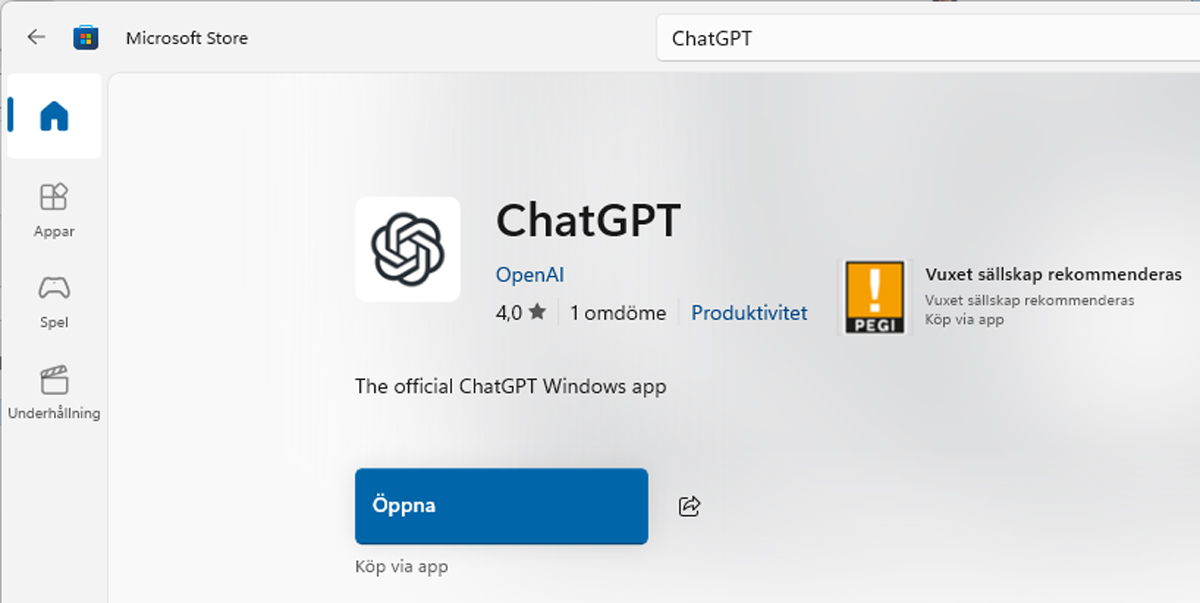
Task: Switch to the Underhållning section
Action: (54, 392)
